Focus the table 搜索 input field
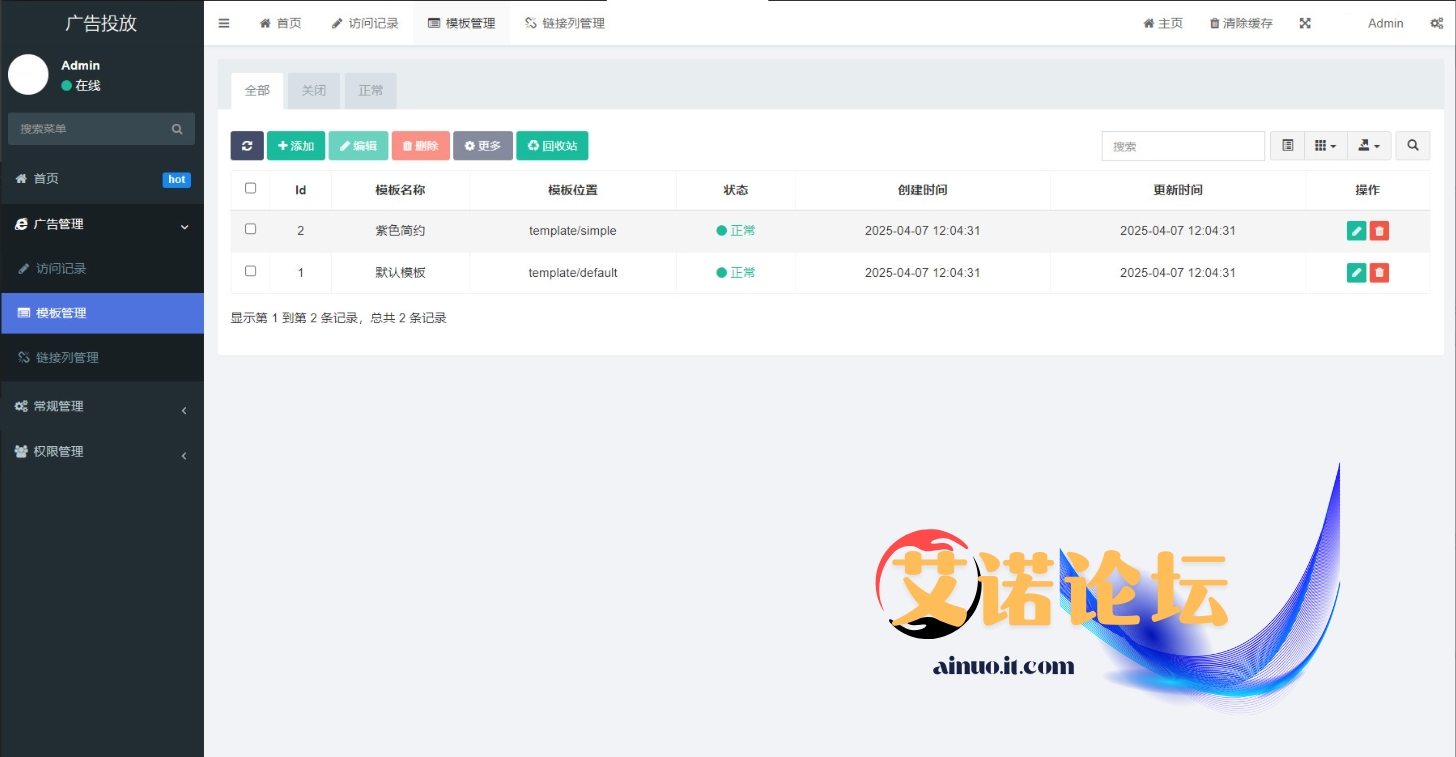Screen dimensions: 1456x757 pos(1183,146)
